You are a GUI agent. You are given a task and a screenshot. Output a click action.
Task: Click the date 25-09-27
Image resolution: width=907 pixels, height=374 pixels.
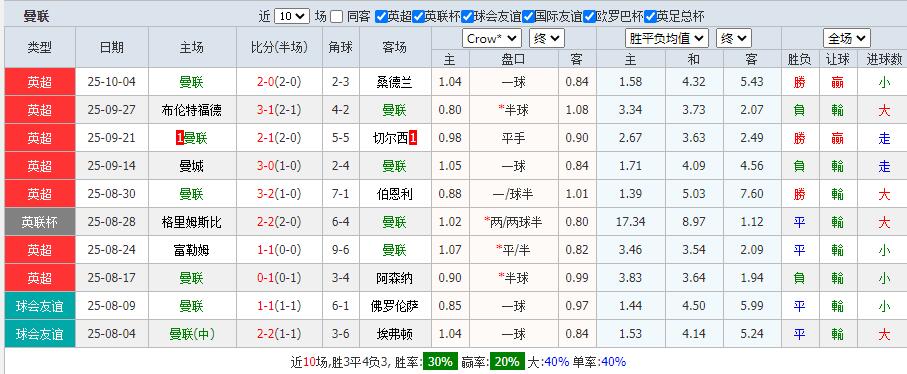tap(112, 110)
